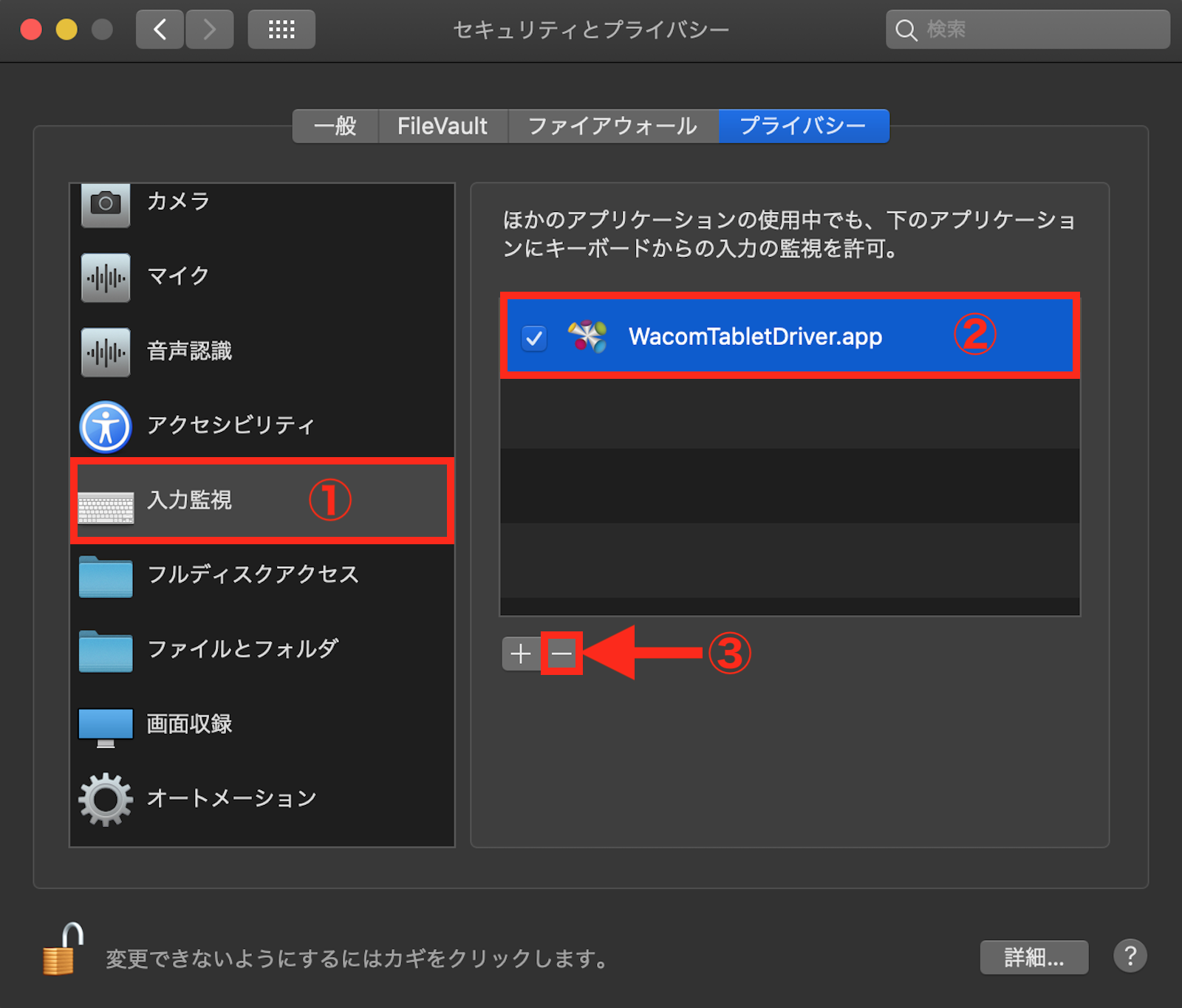Show all preferences grid button

pos(281,30)
